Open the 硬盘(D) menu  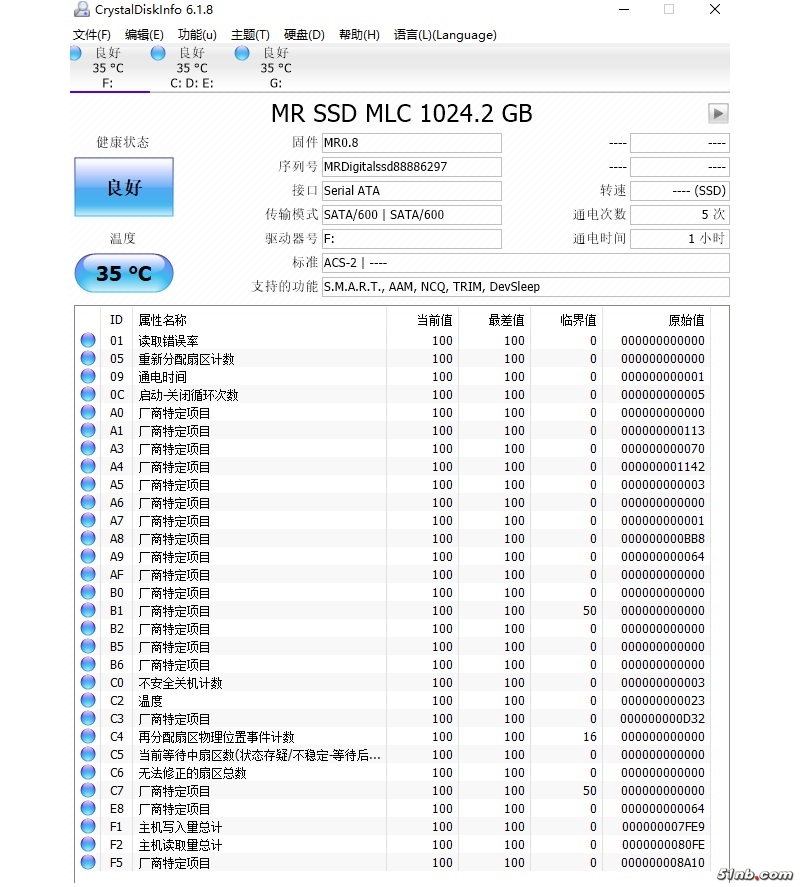(x=304, y=35)
